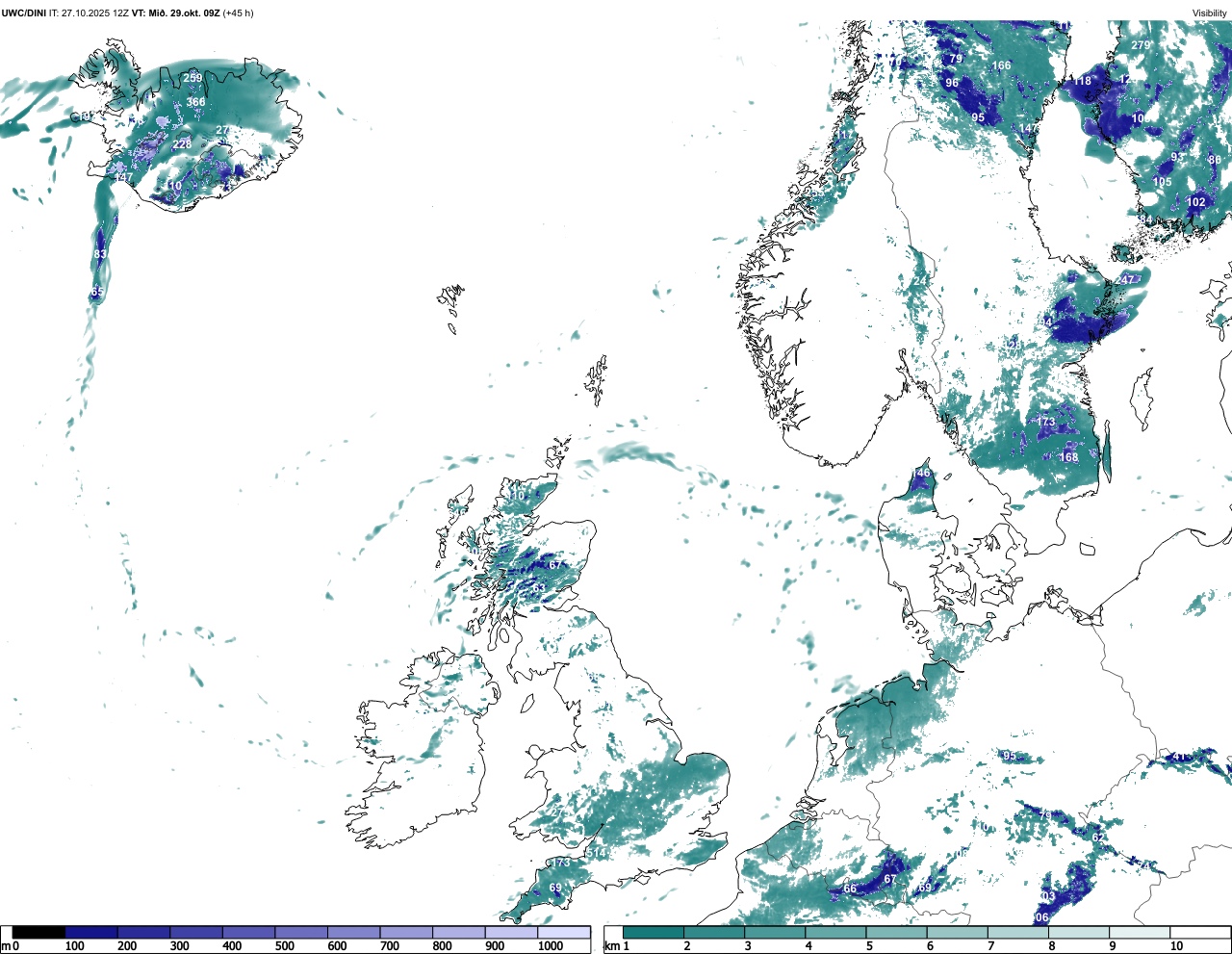Click the 2–3 km teal legend swatch

click(714, 932)
